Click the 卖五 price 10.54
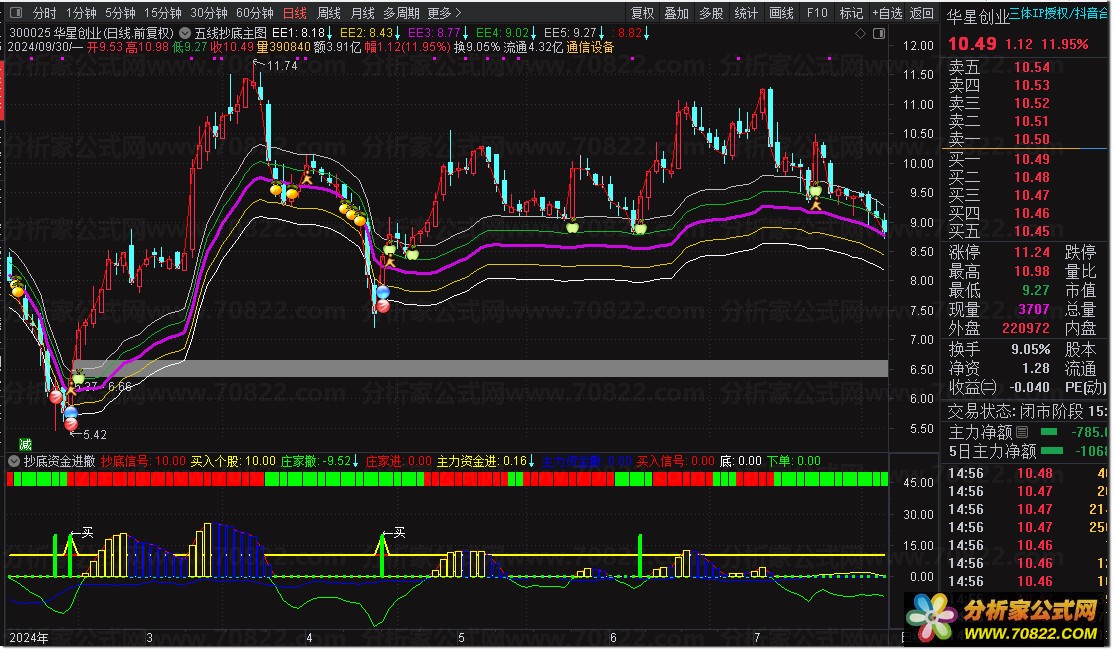The image size is (1114, 650). [x=1032, y=67]
